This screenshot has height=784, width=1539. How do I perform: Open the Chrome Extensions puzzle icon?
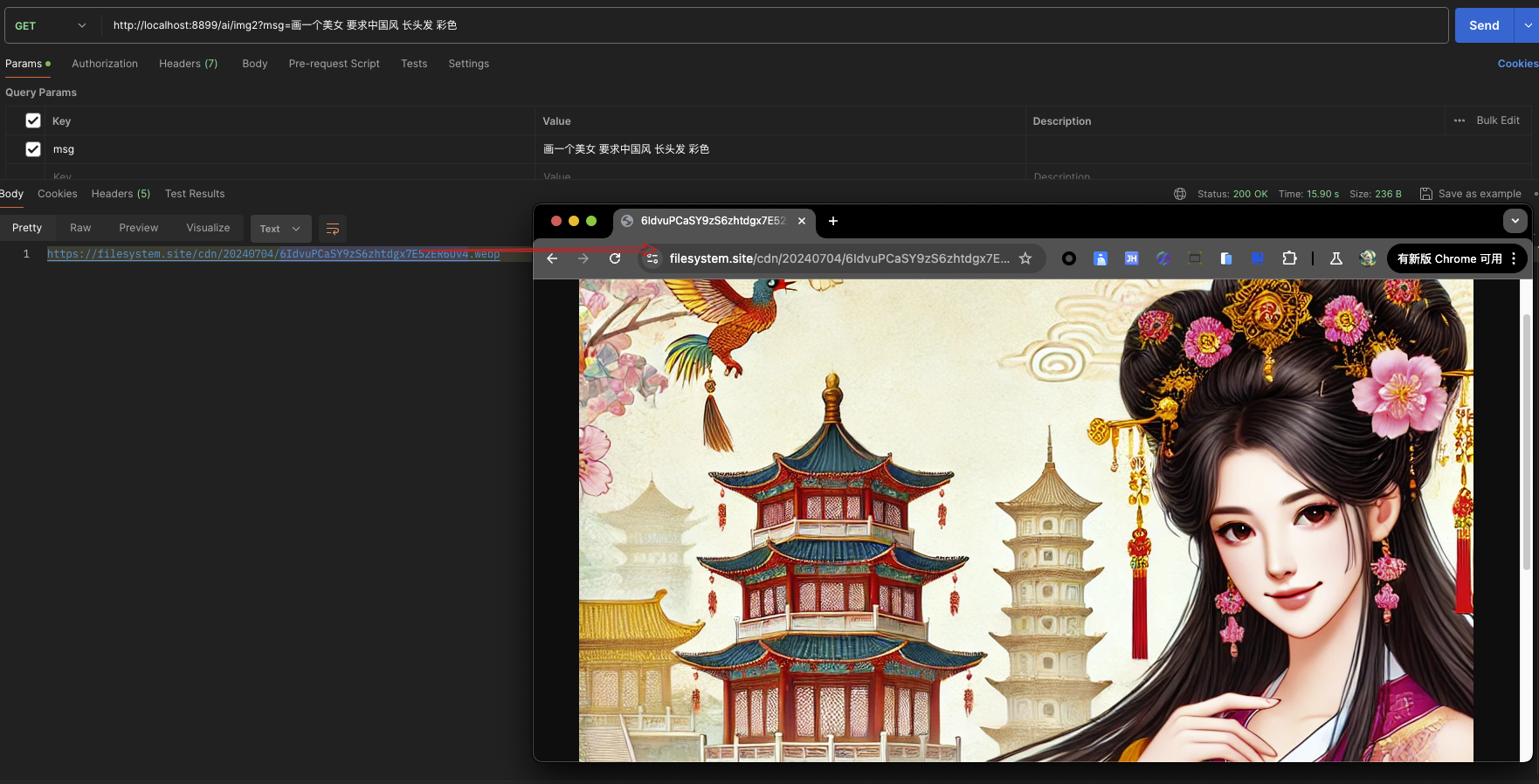[x=1289, y=258]
